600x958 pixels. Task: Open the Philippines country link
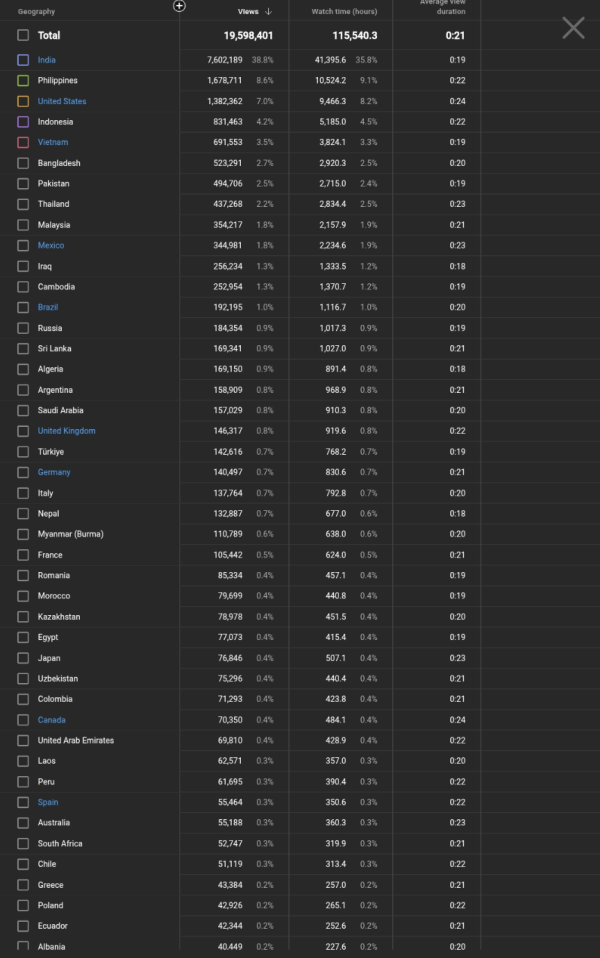coord(60,80)
